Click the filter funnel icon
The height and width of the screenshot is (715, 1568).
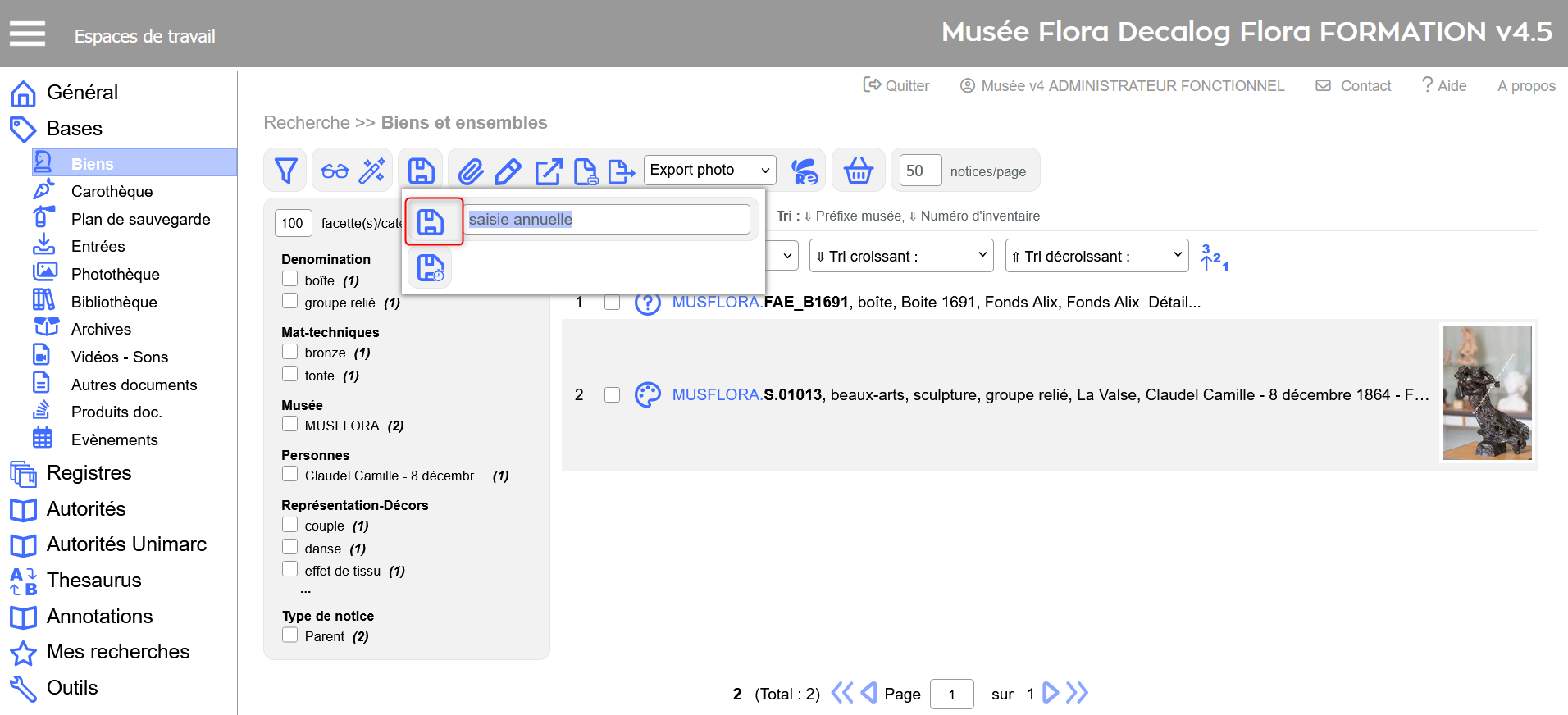tap(285, 171)
